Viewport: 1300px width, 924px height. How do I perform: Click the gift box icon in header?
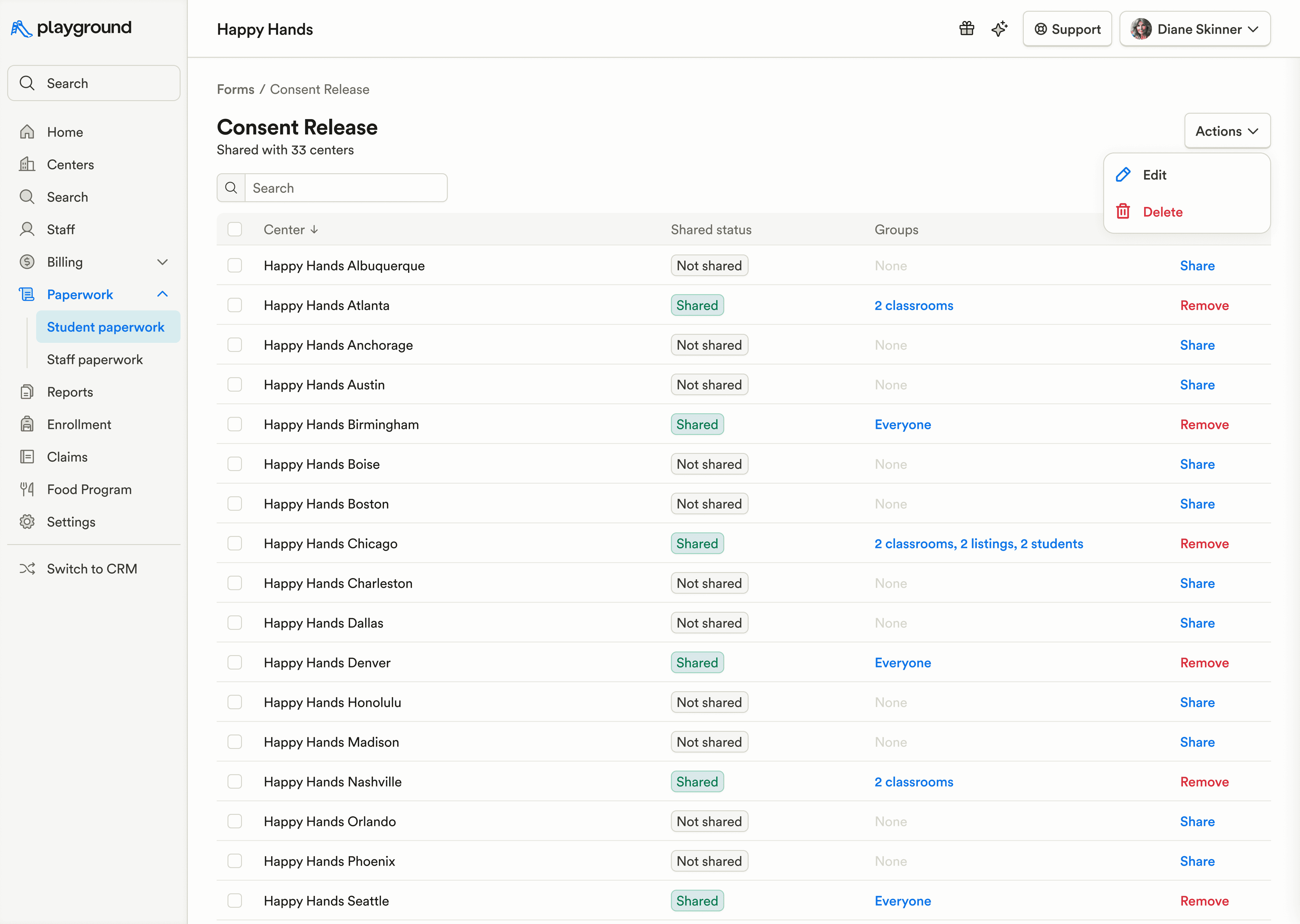[967, 29]
